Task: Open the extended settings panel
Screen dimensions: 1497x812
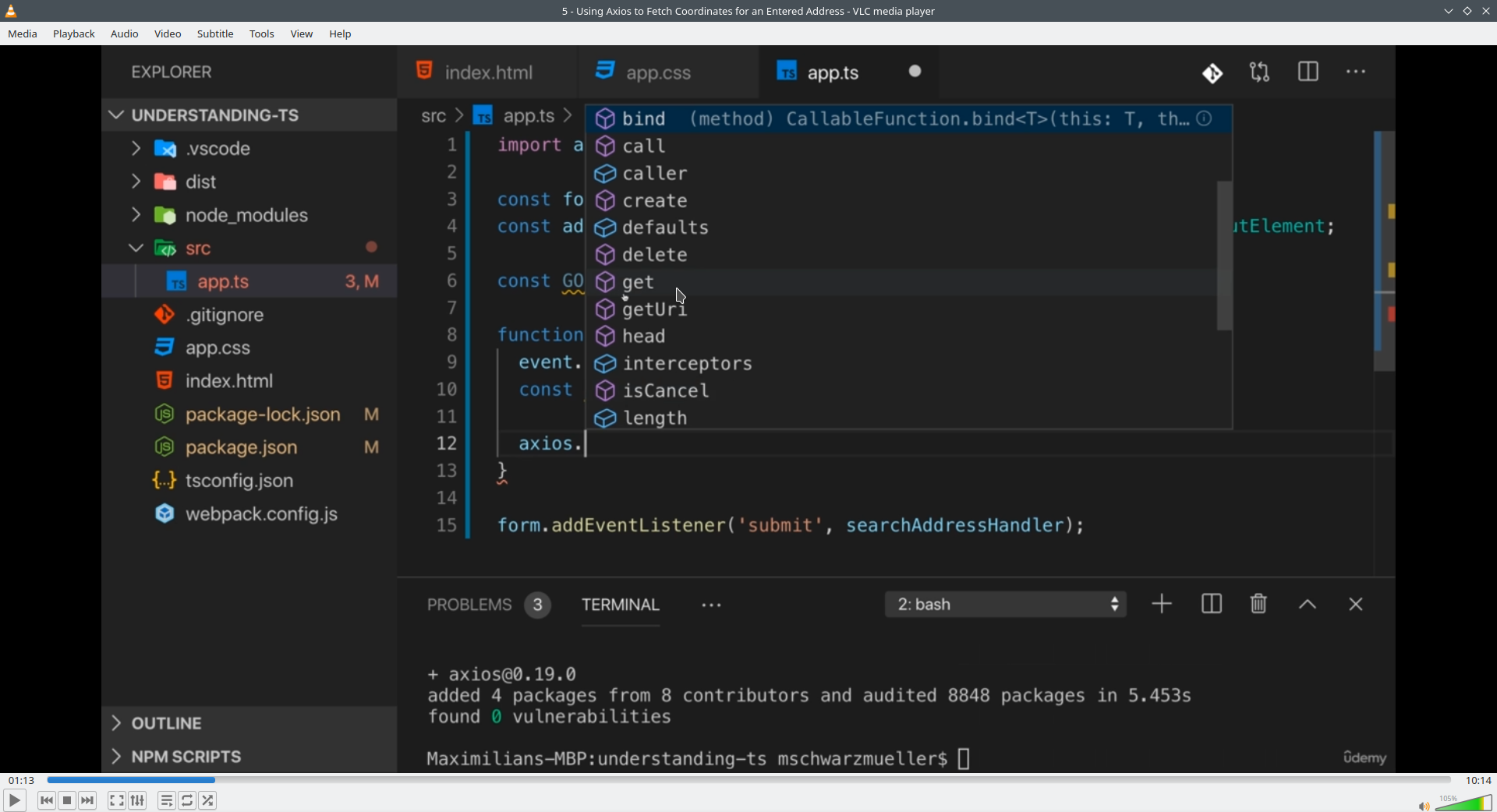Action: [138, 800]
